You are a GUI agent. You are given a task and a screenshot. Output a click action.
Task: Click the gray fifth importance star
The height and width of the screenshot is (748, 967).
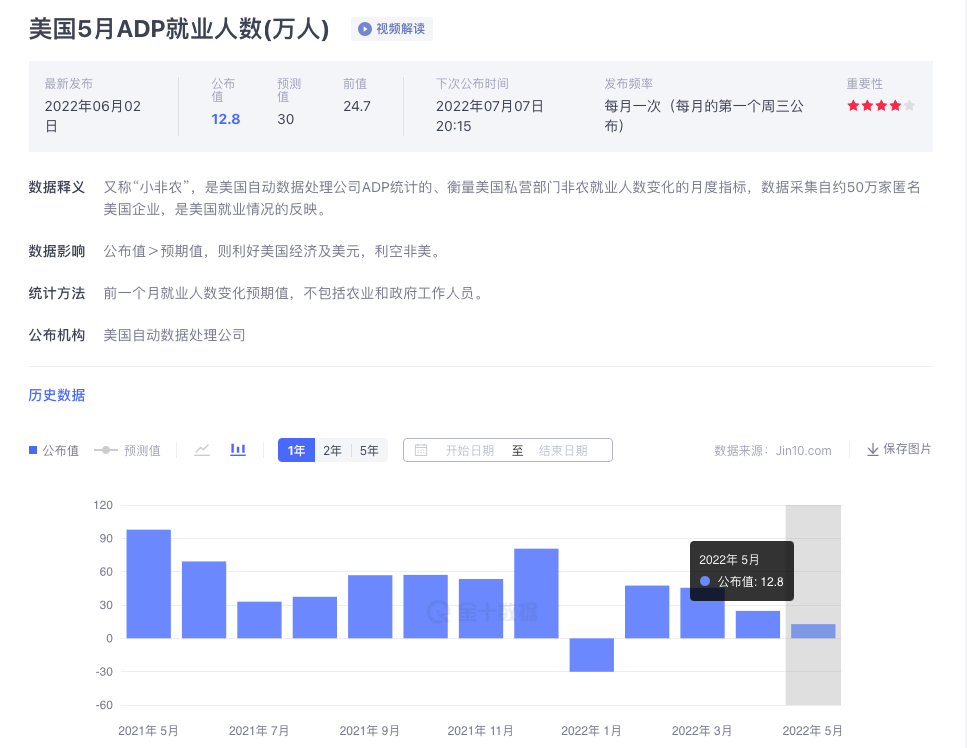click(909, 105)
